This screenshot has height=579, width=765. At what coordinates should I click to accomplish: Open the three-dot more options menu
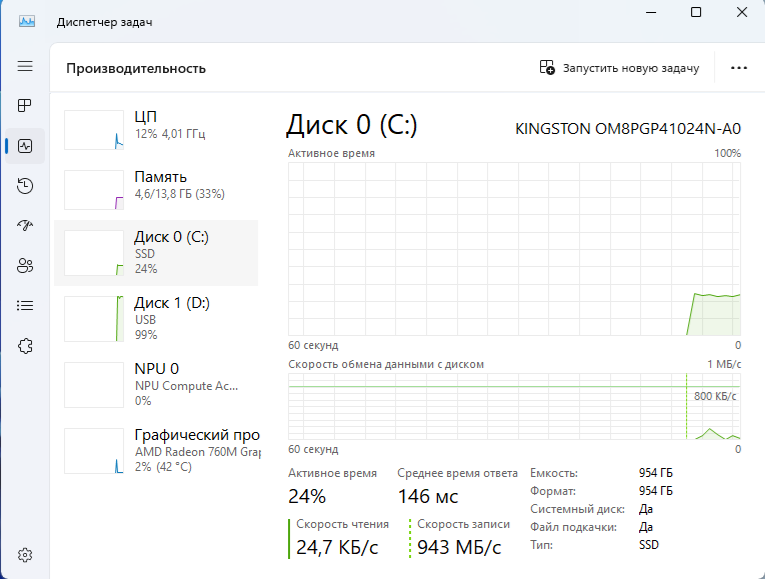click(x=739, y=68)
